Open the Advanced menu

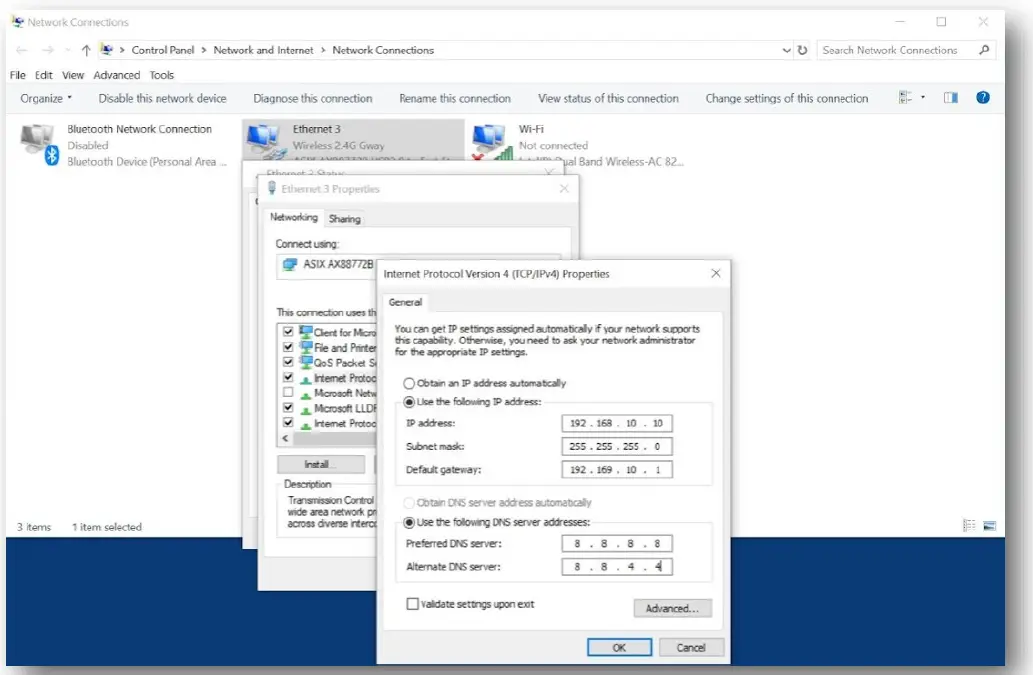point(117,75)
